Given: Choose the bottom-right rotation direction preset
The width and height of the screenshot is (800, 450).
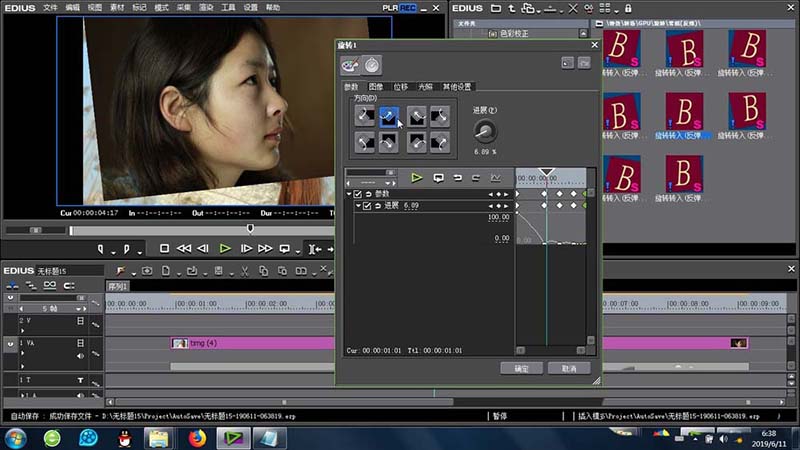Looking at the screenshot, I should [x=439, y=143].
